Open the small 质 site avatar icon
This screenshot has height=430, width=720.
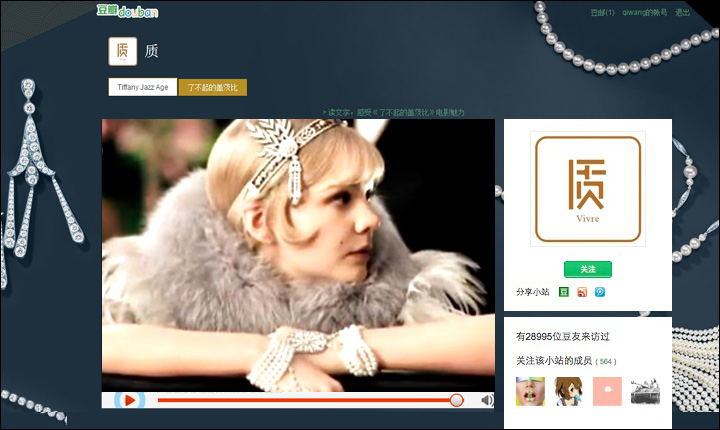123,51
